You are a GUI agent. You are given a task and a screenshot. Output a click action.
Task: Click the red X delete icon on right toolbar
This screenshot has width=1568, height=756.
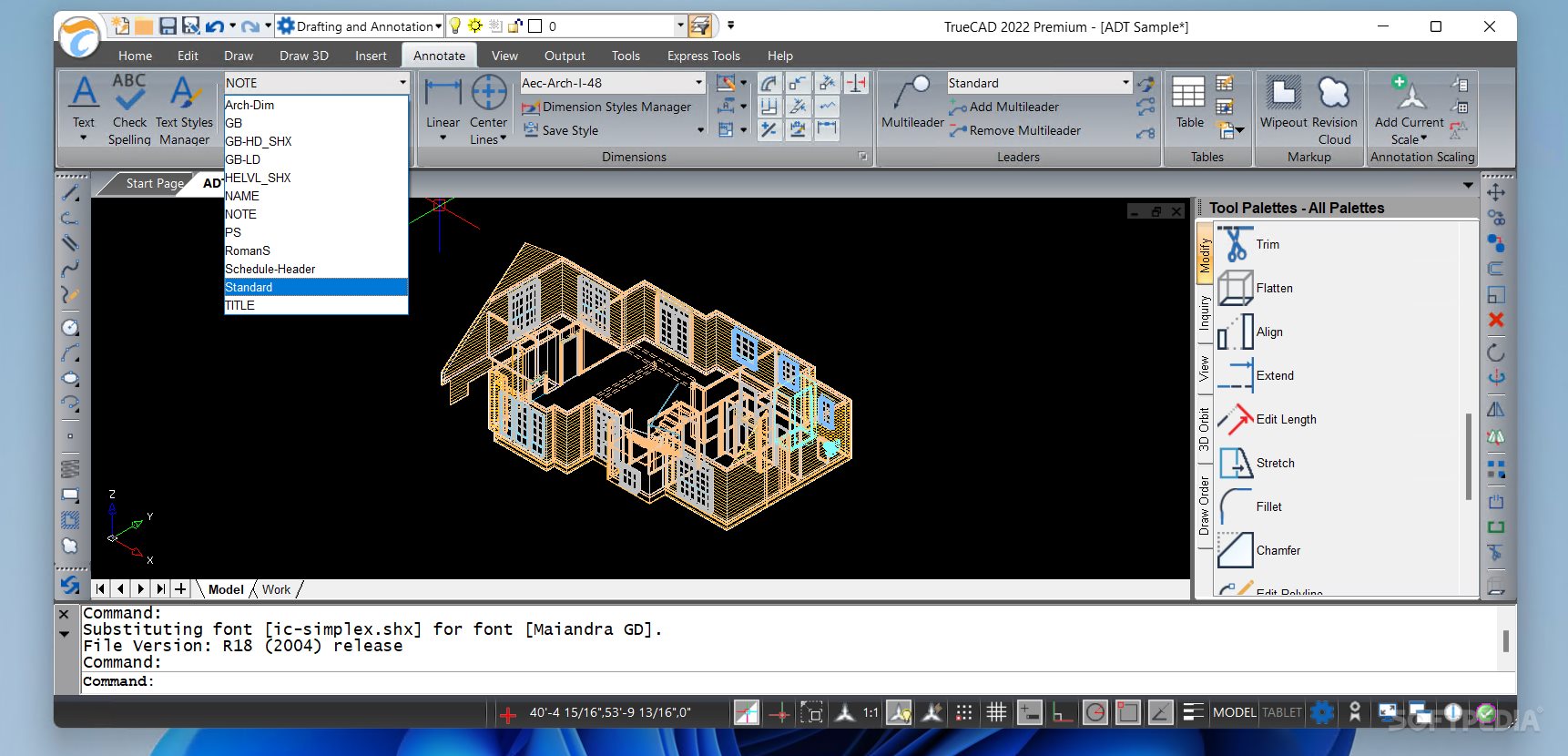pos(1496,320)
